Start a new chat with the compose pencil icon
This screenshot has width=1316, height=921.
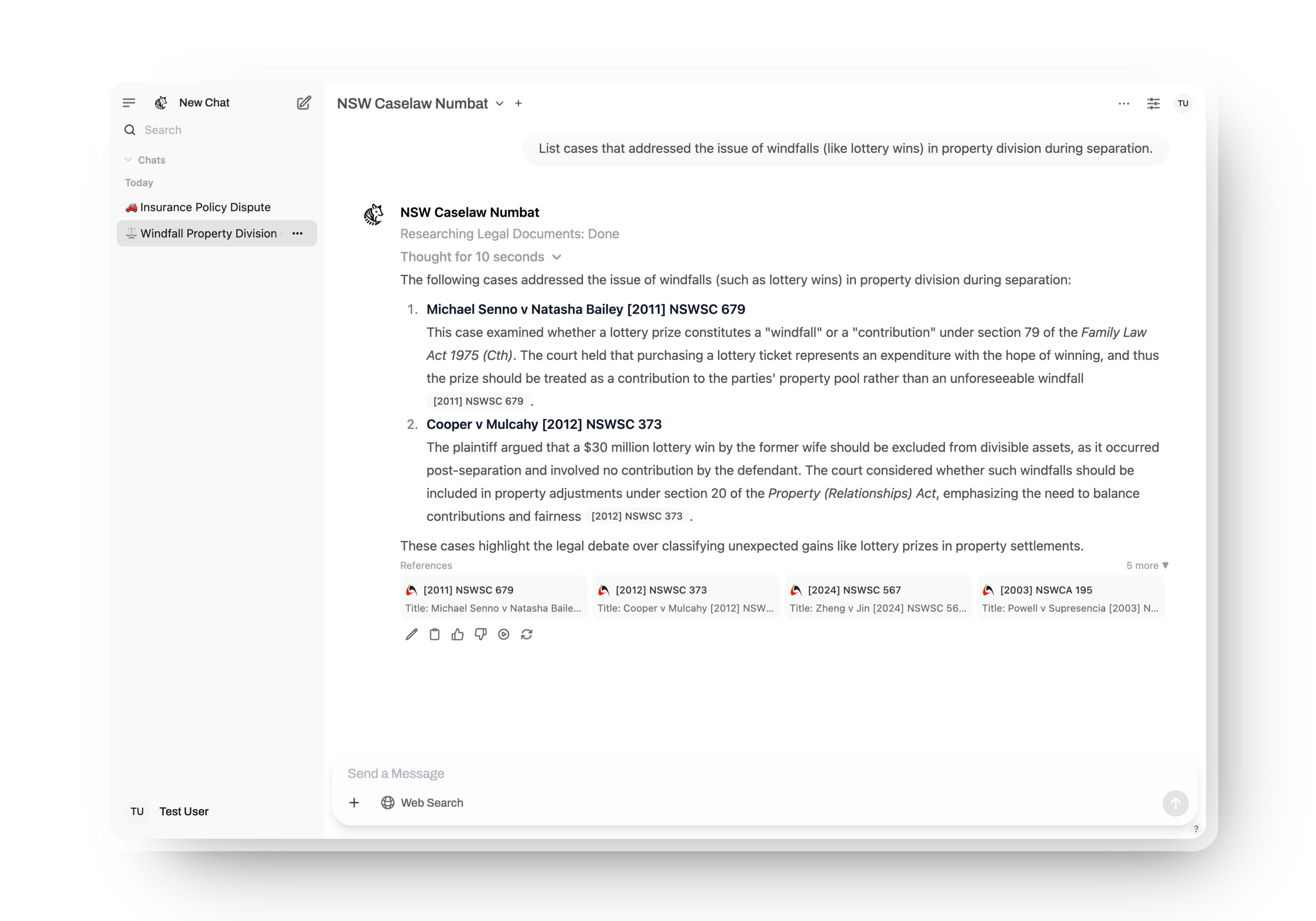point(304,103)
